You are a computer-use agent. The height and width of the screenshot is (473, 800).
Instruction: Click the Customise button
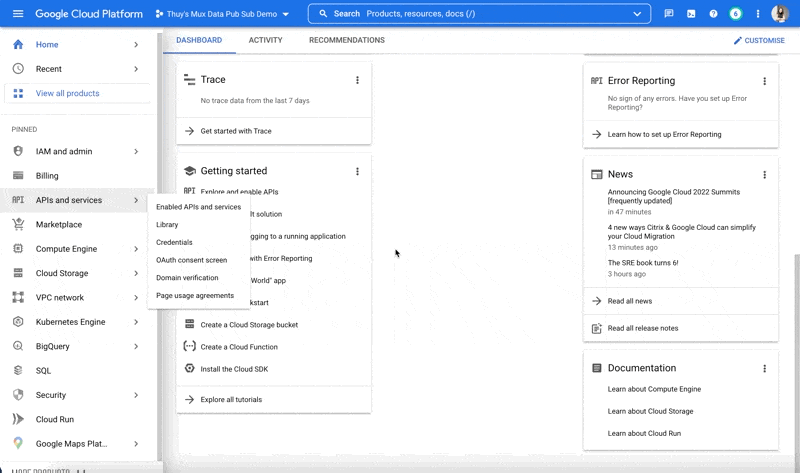(x=759, y=40)
